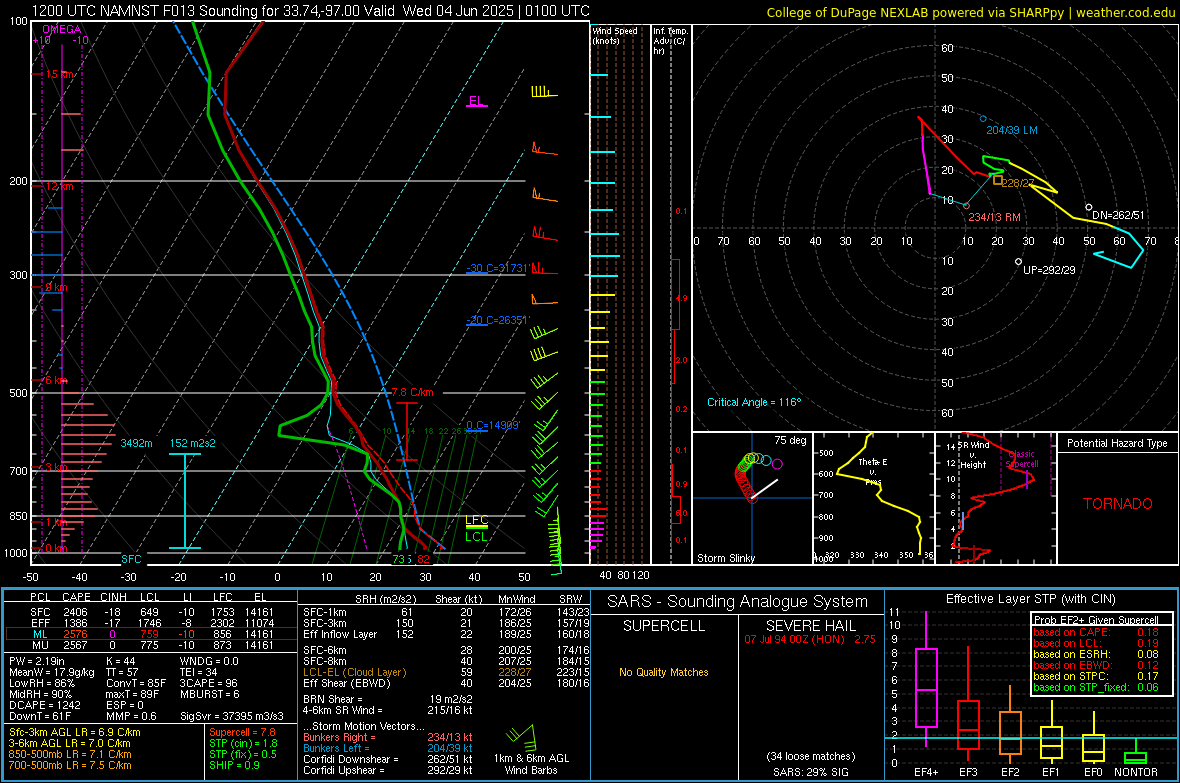Click the sounding title with valid time
Viewport: 1180px width, 783px height.
pos(311,11)
